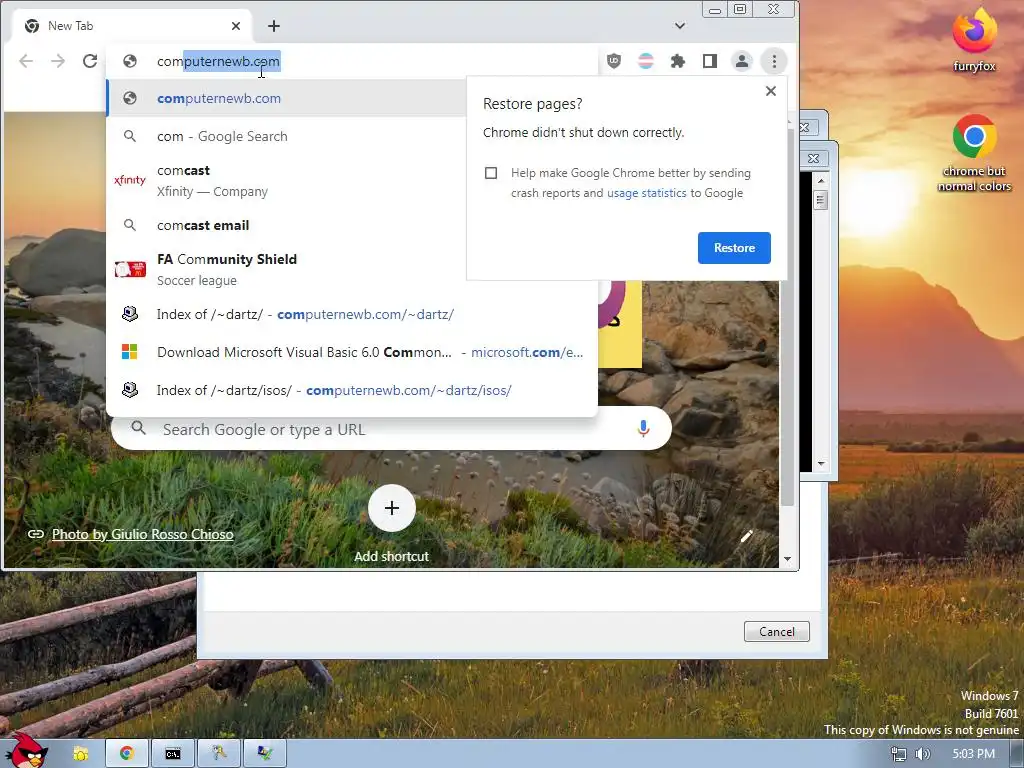Open the hammer tools taskbar icon
This screenshot has height=768, width=1024.
pos(219,754)
